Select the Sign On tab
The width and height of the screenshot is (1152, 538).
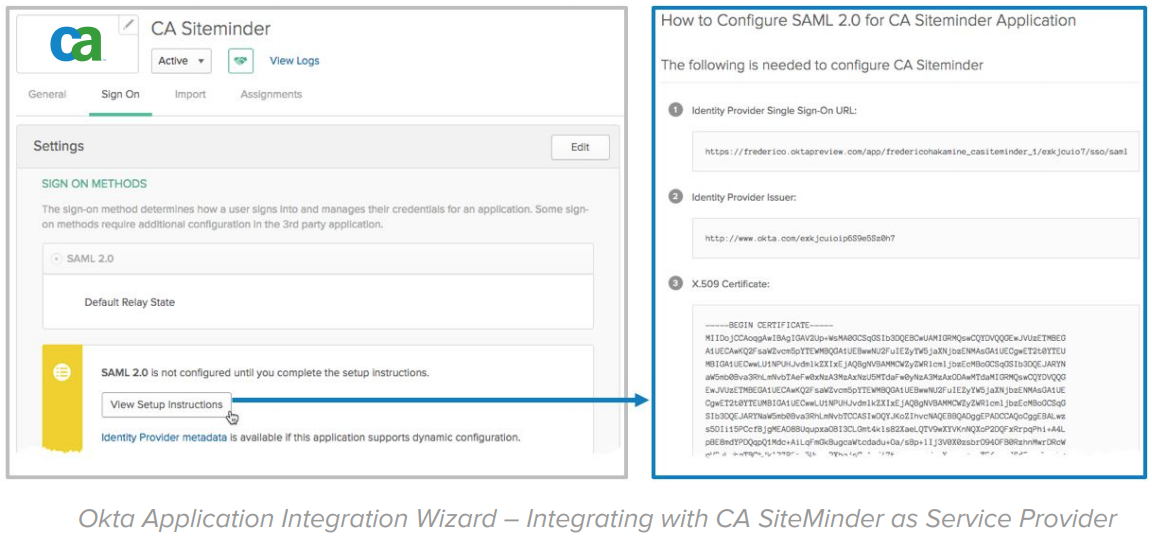point(120,94)
